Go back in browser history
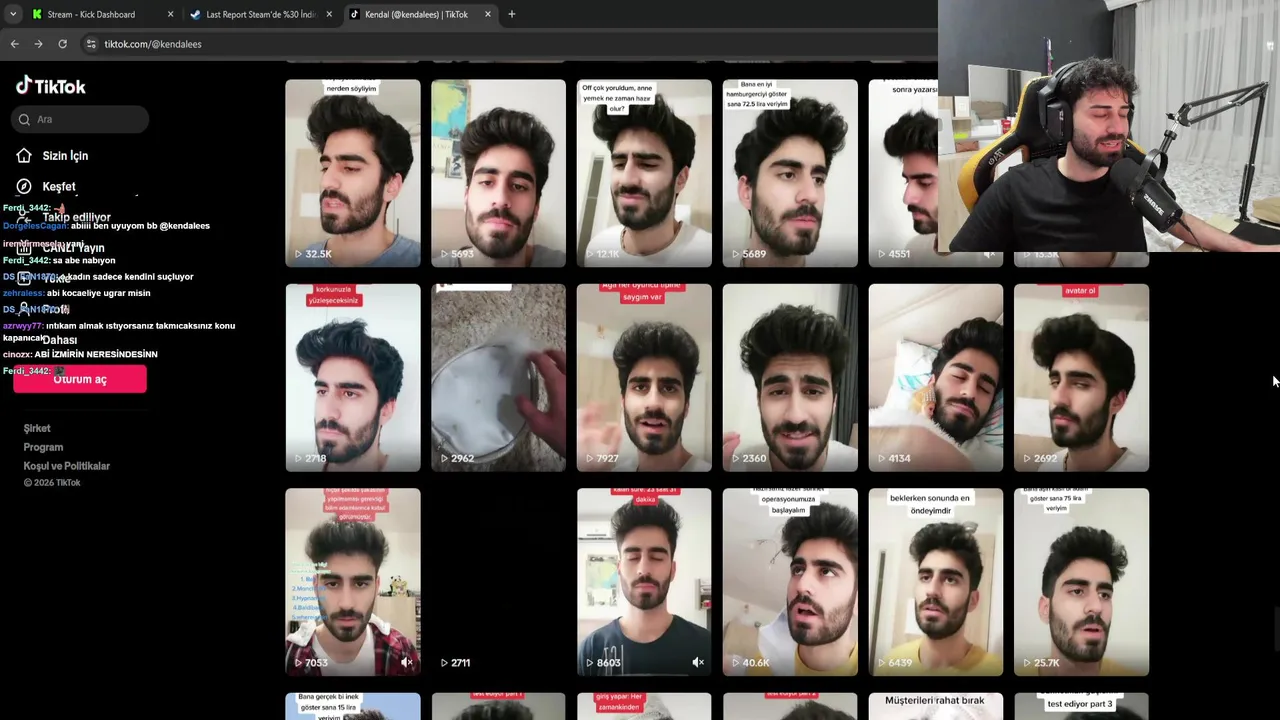The image size is (1280, 720). coord(14,44)
